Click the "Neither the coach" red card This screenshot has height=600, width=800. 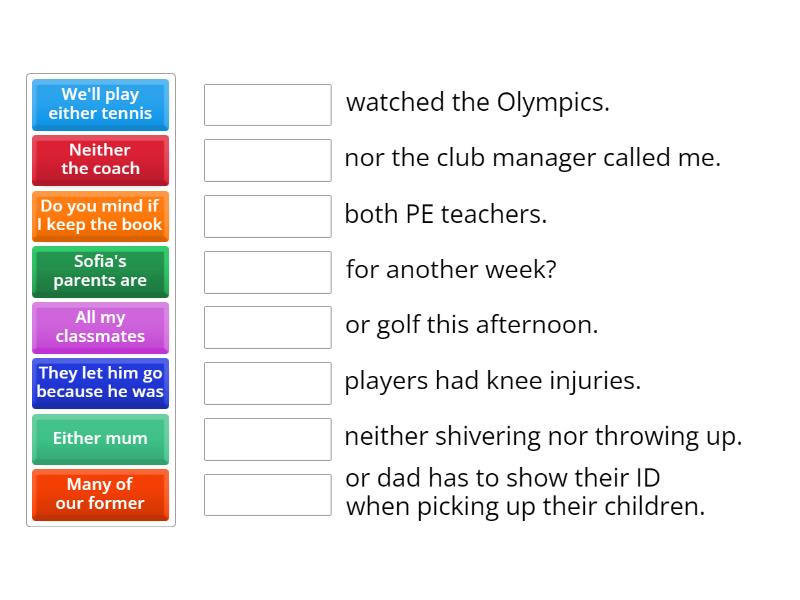tap(100, 160)
